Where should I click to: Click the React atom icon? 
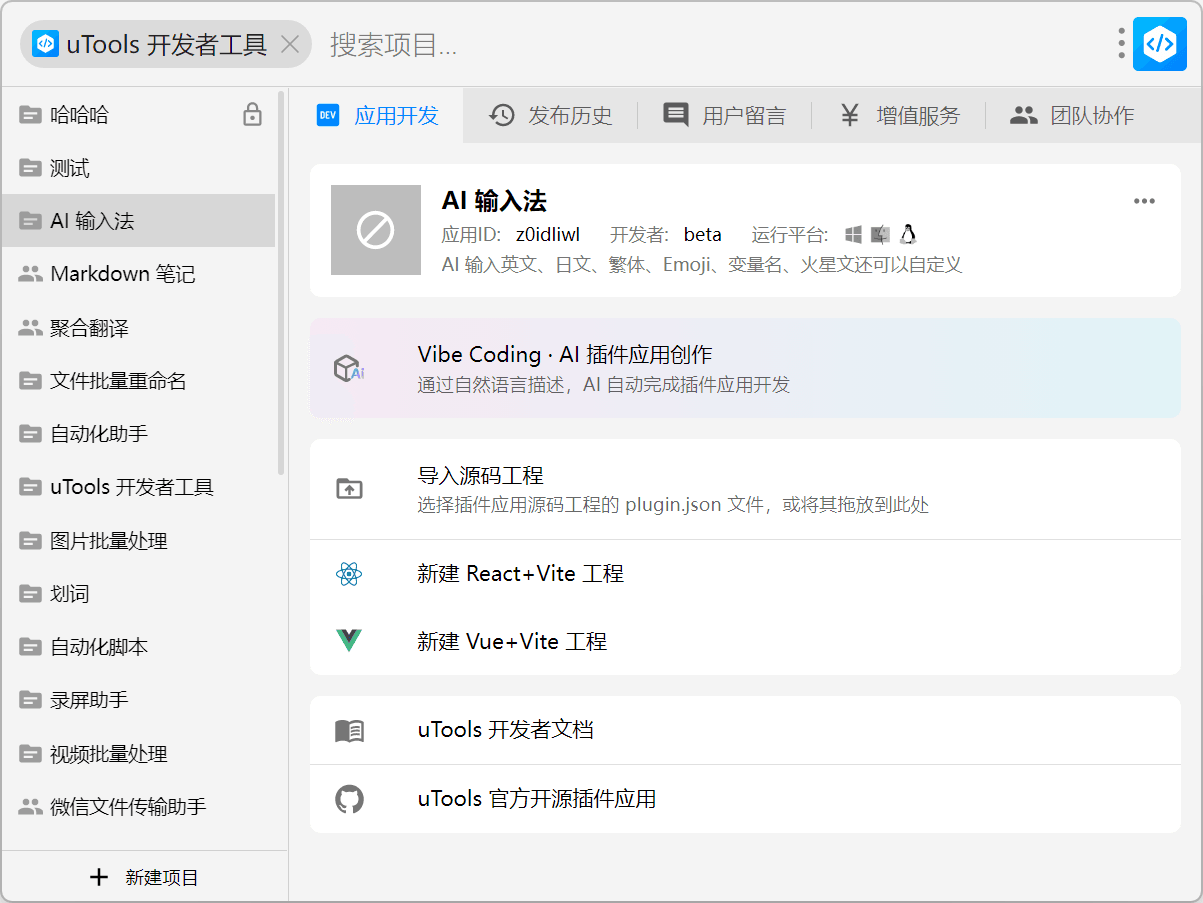[x=349, y=574]
